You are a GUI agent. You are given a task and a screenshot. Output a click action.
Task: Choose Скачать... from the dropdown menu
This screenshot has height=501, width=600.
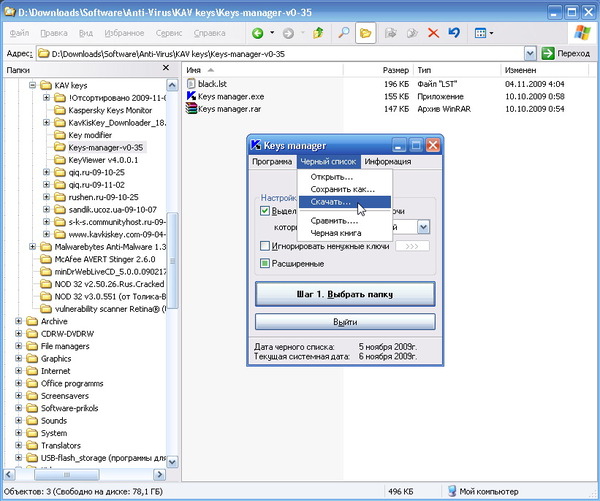[x=345, y=202]
